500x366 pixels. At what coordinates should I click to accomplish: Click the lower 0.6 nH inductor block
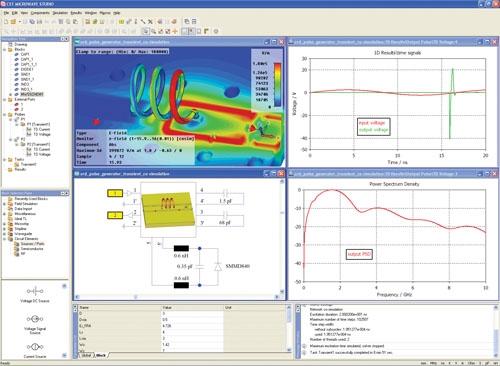(x=181, y=285)
